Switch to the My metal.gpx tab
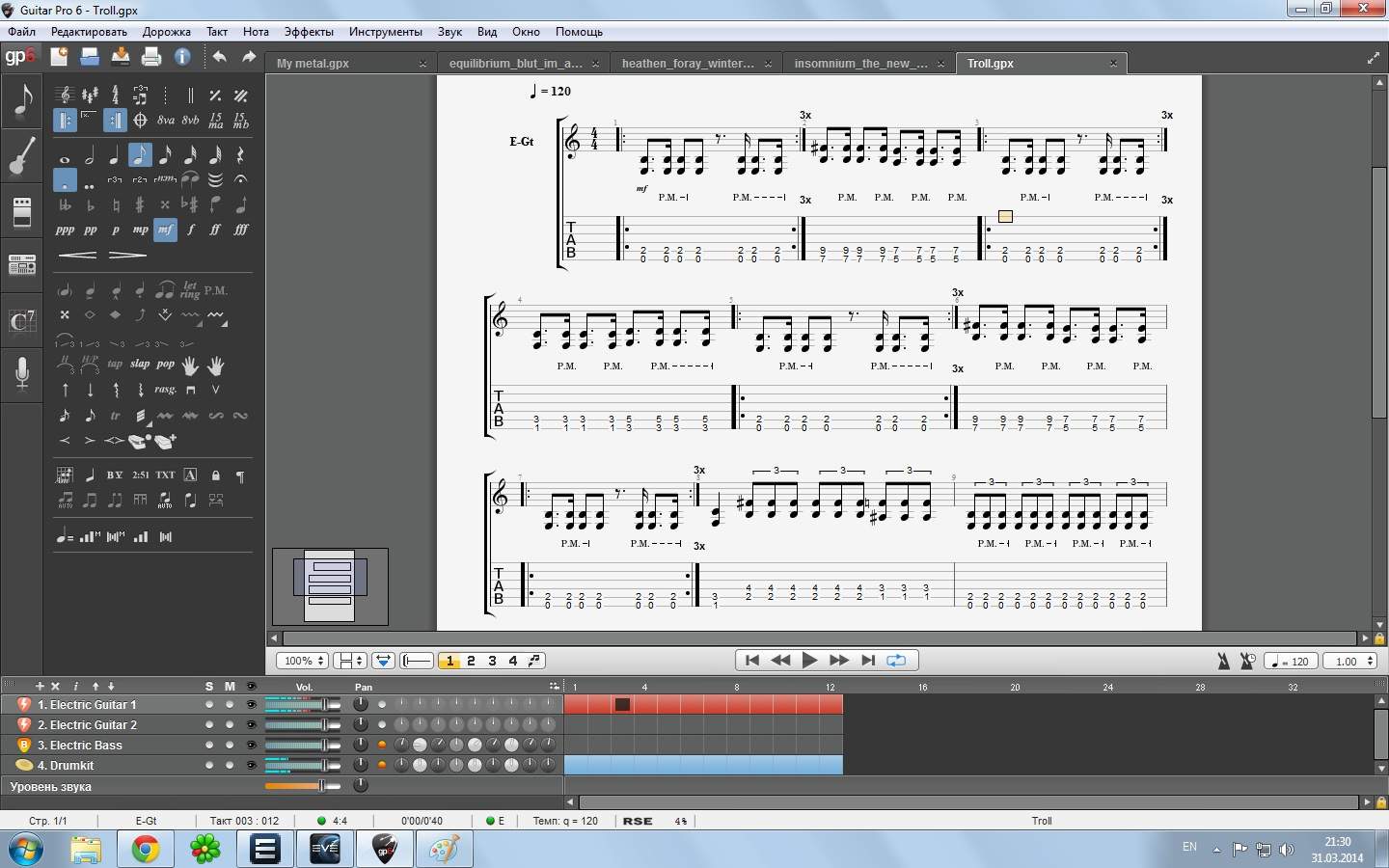 (x=313, y=64)
